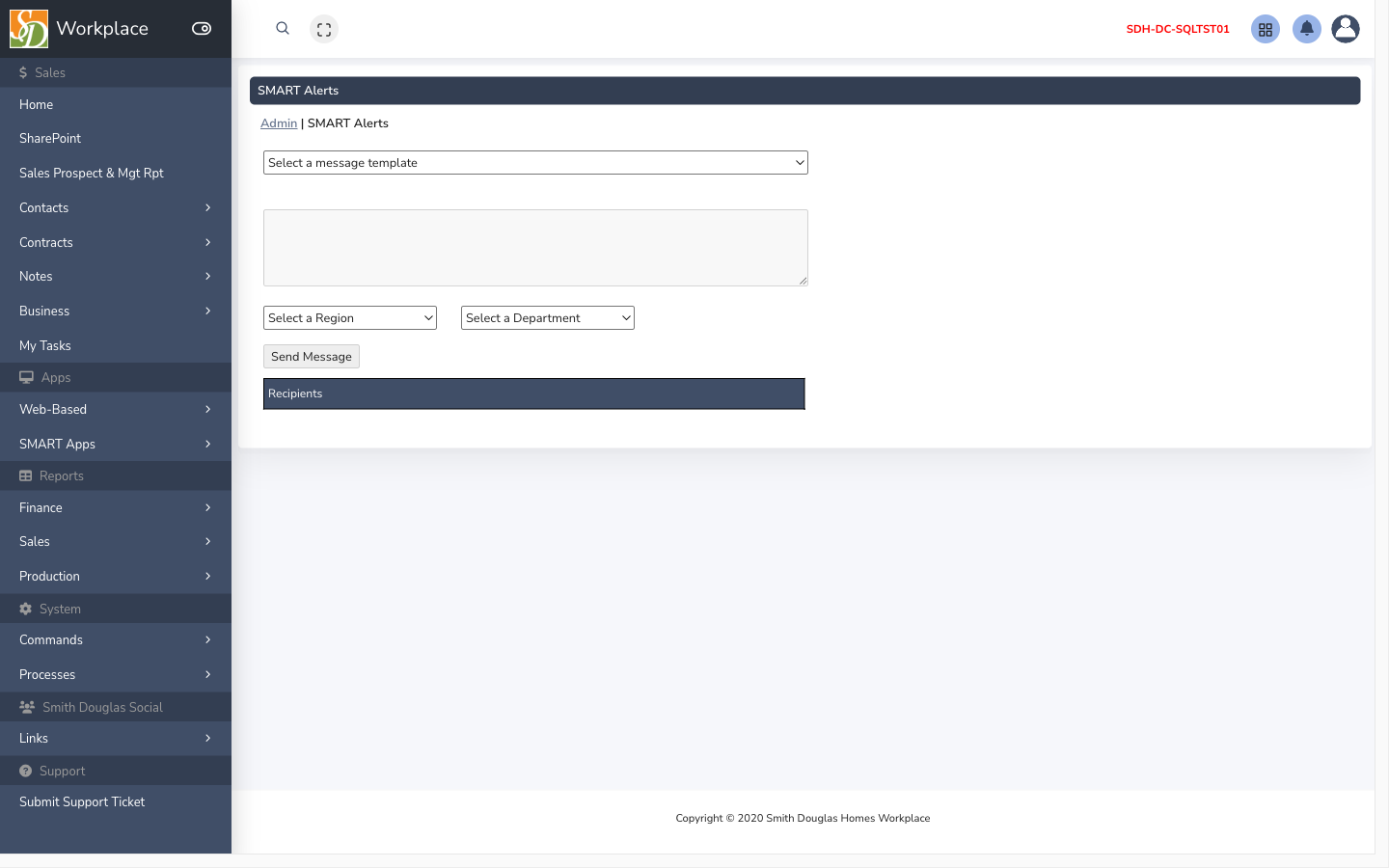
Task: Toggle the sidebar collapse switch
Action: (x=202, y=29)
